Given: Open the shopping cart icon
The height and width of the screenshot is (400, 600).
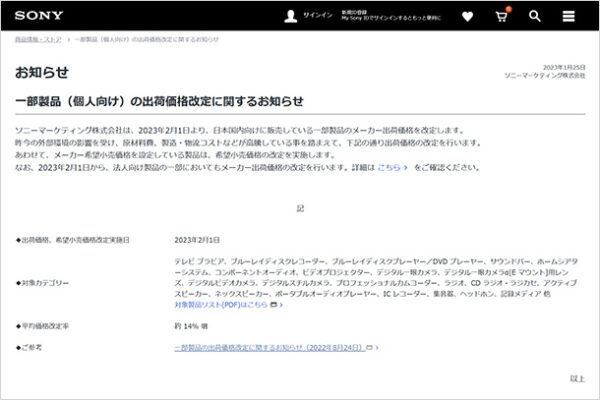Looking at the screenshot, I should [502, 16].
